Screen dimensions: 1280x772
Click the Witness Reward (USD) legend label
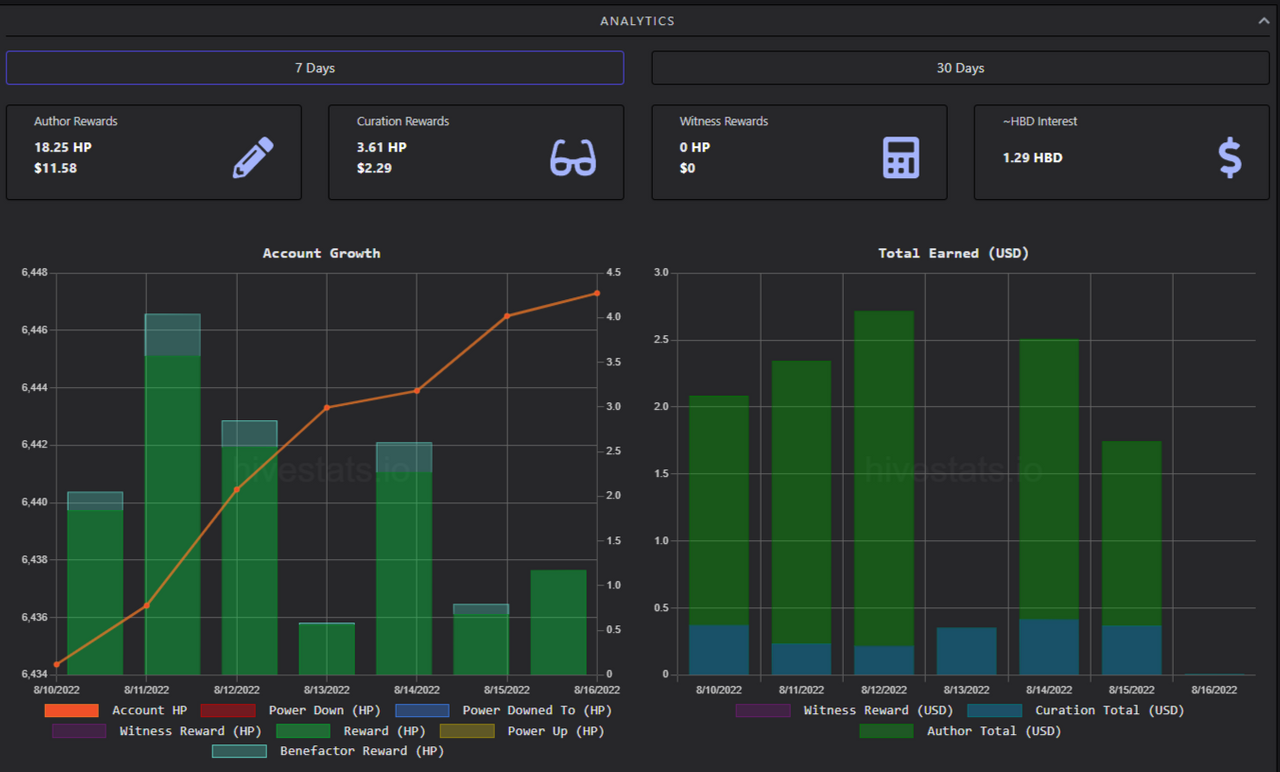pyautogui.click(x=879, y=710)
